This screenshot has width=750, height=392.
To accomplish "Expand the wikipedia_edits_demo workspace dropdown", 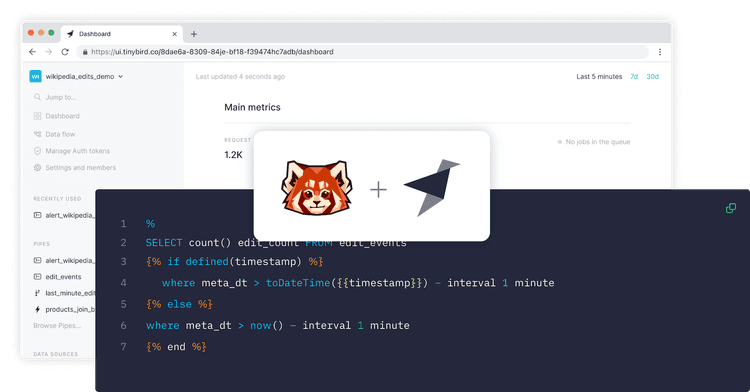I will 121,76.
